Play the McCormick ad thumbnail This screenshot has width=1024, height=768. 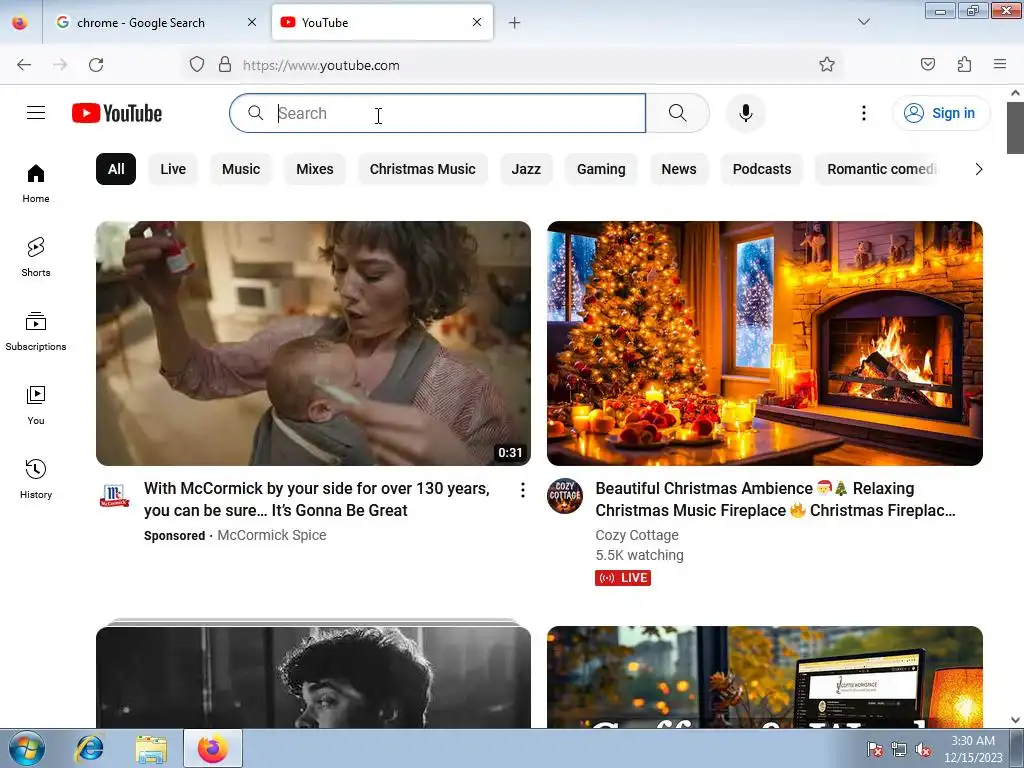tap(313, 344)
